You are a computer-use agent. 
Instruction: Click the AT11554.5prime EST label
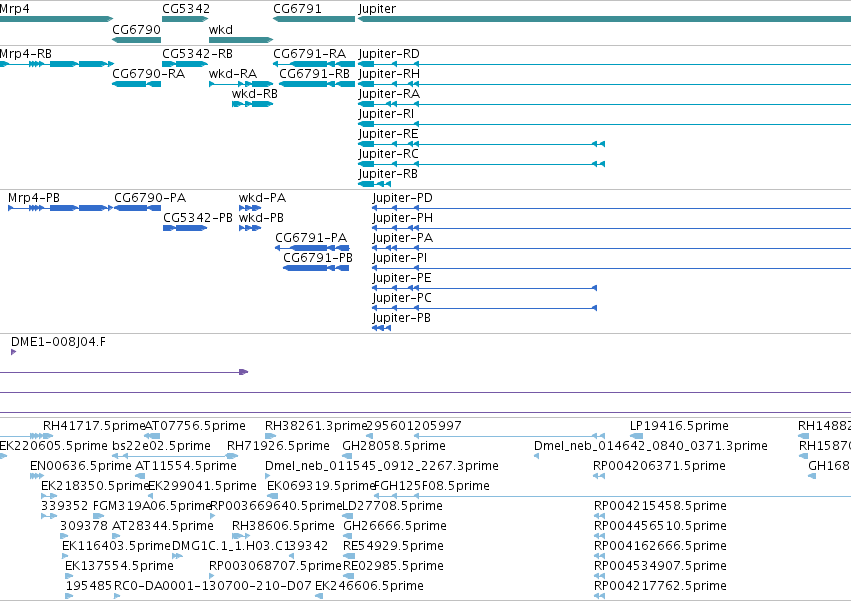186,466
